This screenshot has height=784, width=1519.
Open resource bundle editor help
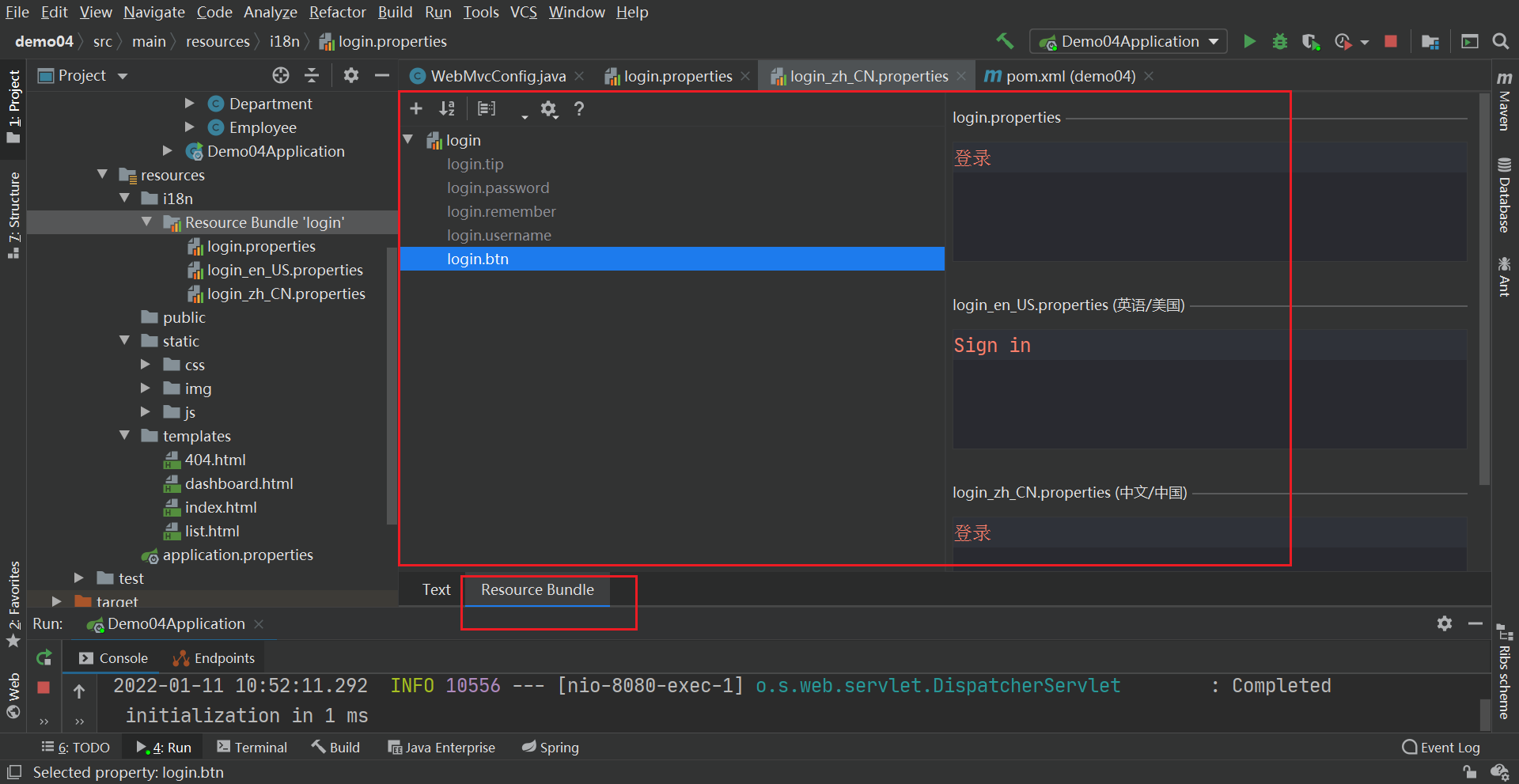click(579, 108)
